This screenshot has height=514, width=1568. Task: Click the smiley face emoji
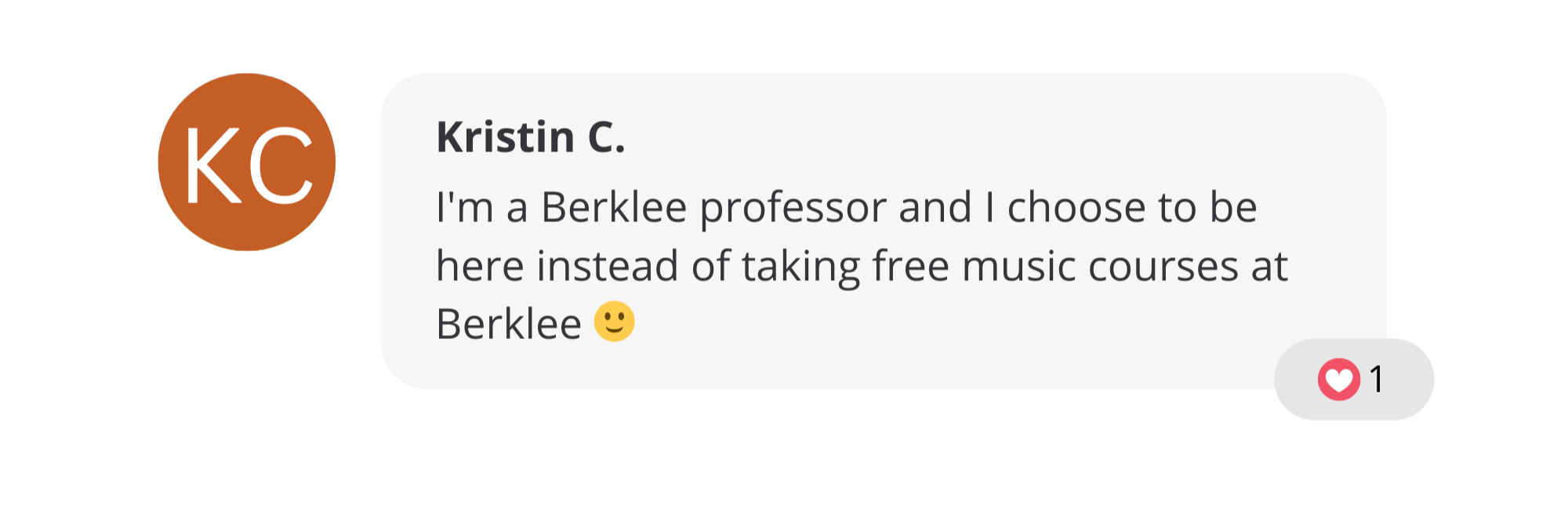click(x=614, y=322)
